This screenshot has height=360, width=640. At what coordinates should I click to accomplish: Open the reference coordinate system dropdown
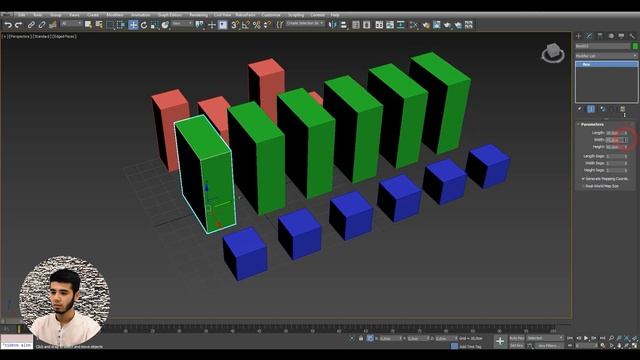pyautogui.click(x=182, y=24)
